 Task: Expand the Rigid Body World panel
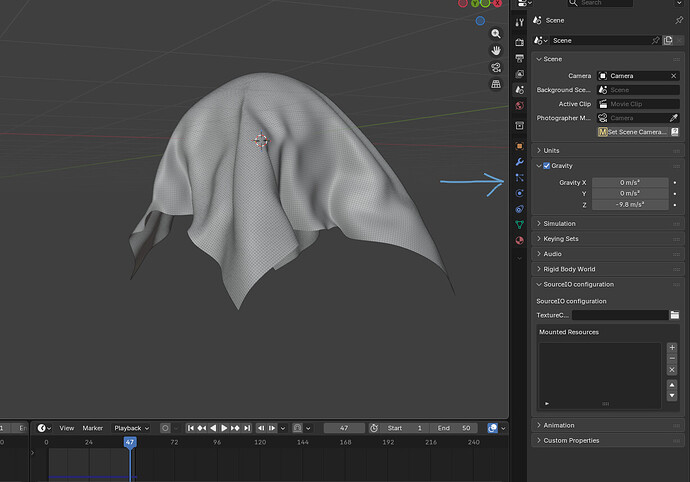click(608, 269)
